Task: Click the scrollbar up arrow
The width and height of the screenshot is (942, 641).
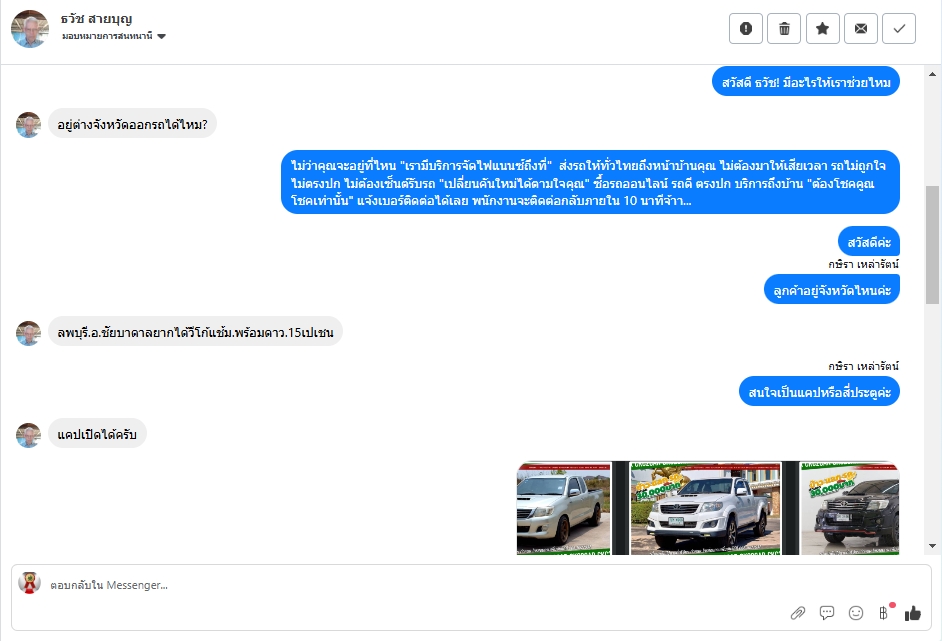Action: (932, 74)
